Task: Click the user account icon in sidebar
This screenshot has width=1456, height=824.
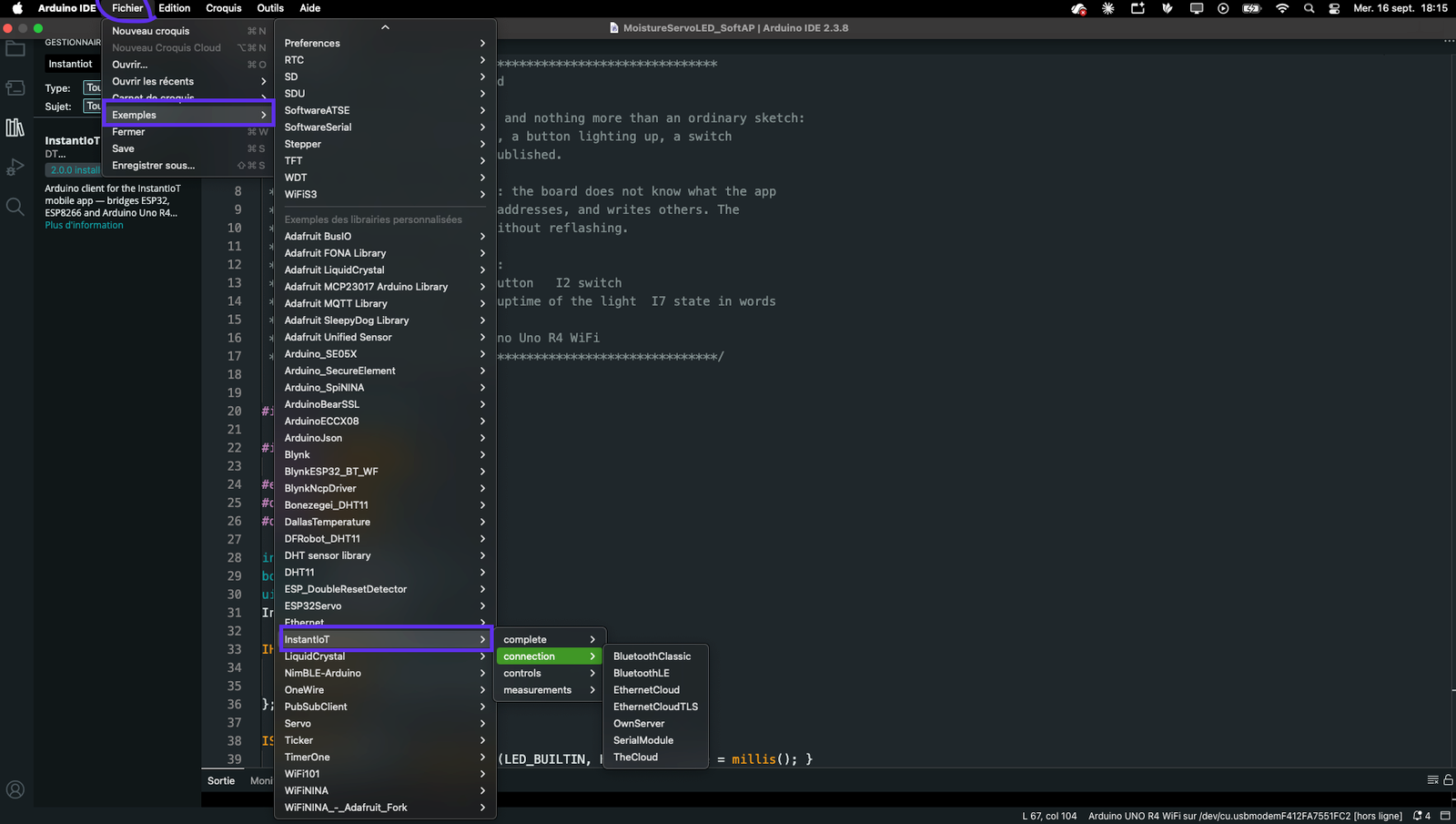Action: 15,789
